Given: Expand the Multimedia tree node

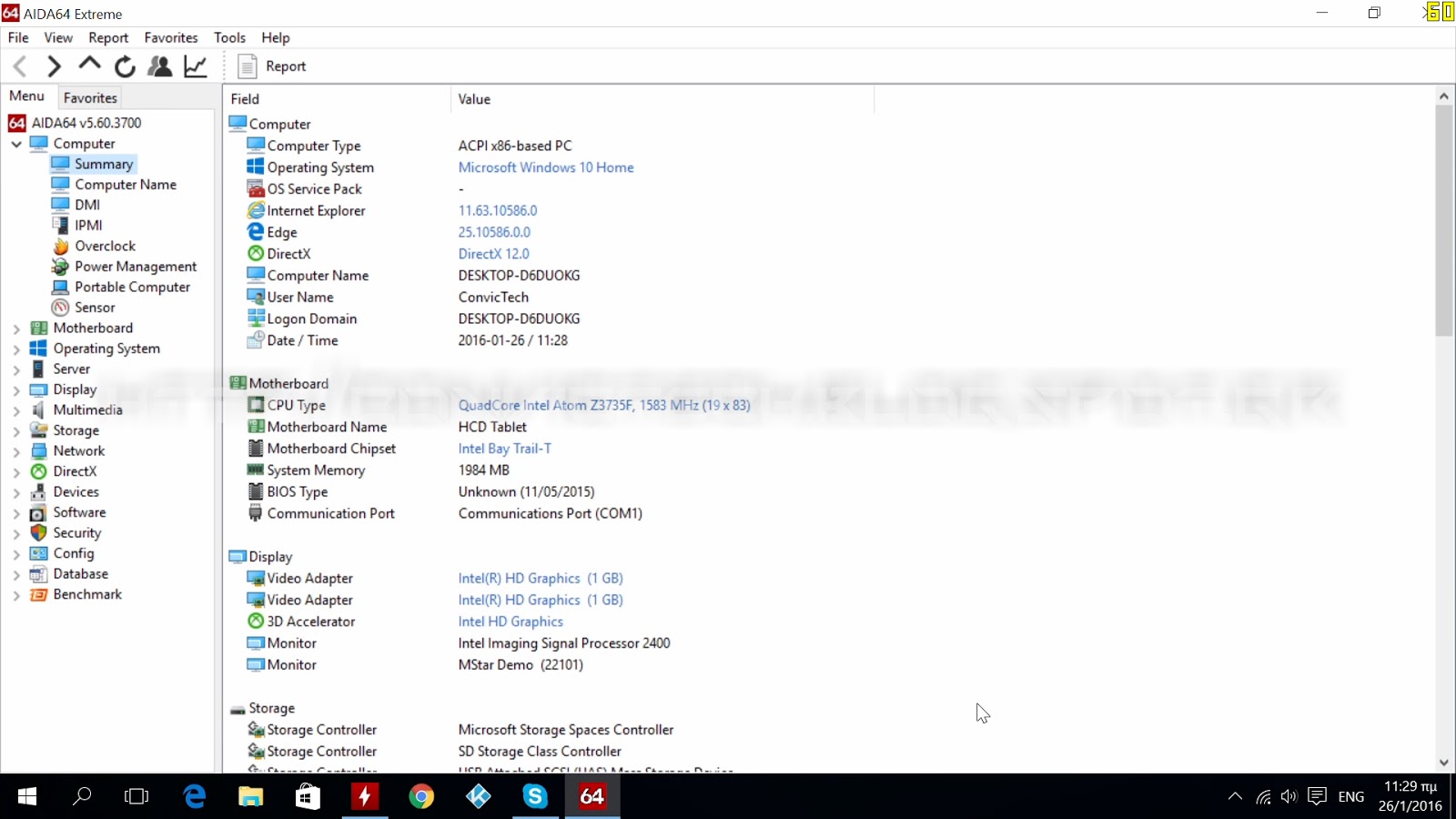Looking at the screenshot, I should point(16,410).
